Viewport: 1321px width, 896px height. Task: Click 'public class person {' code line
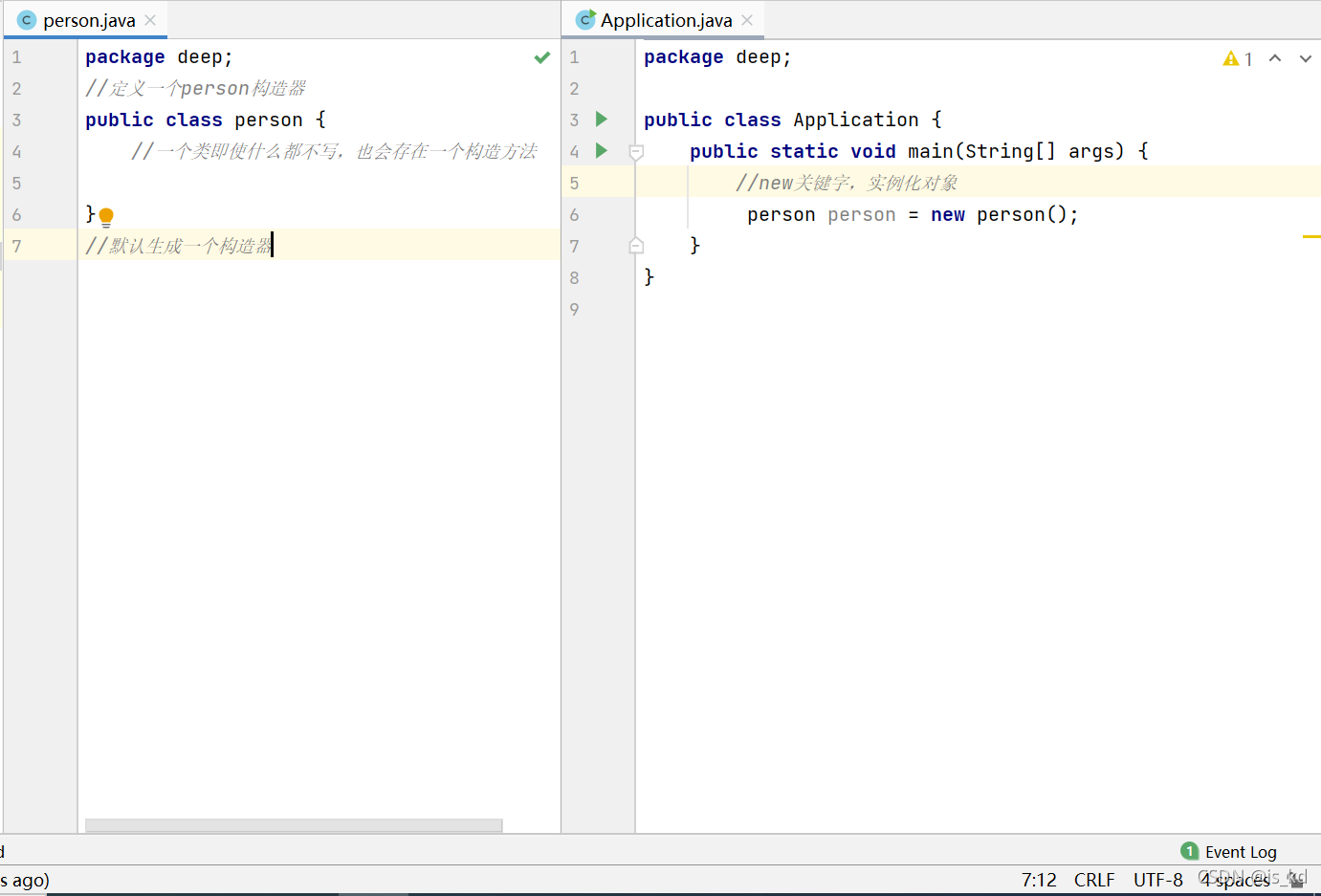(206, 120)
